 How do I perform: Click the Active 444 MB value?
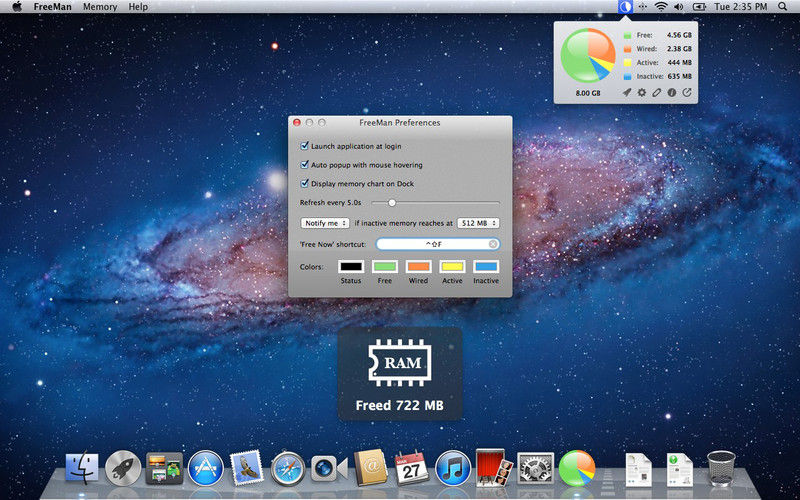[679, 63]
